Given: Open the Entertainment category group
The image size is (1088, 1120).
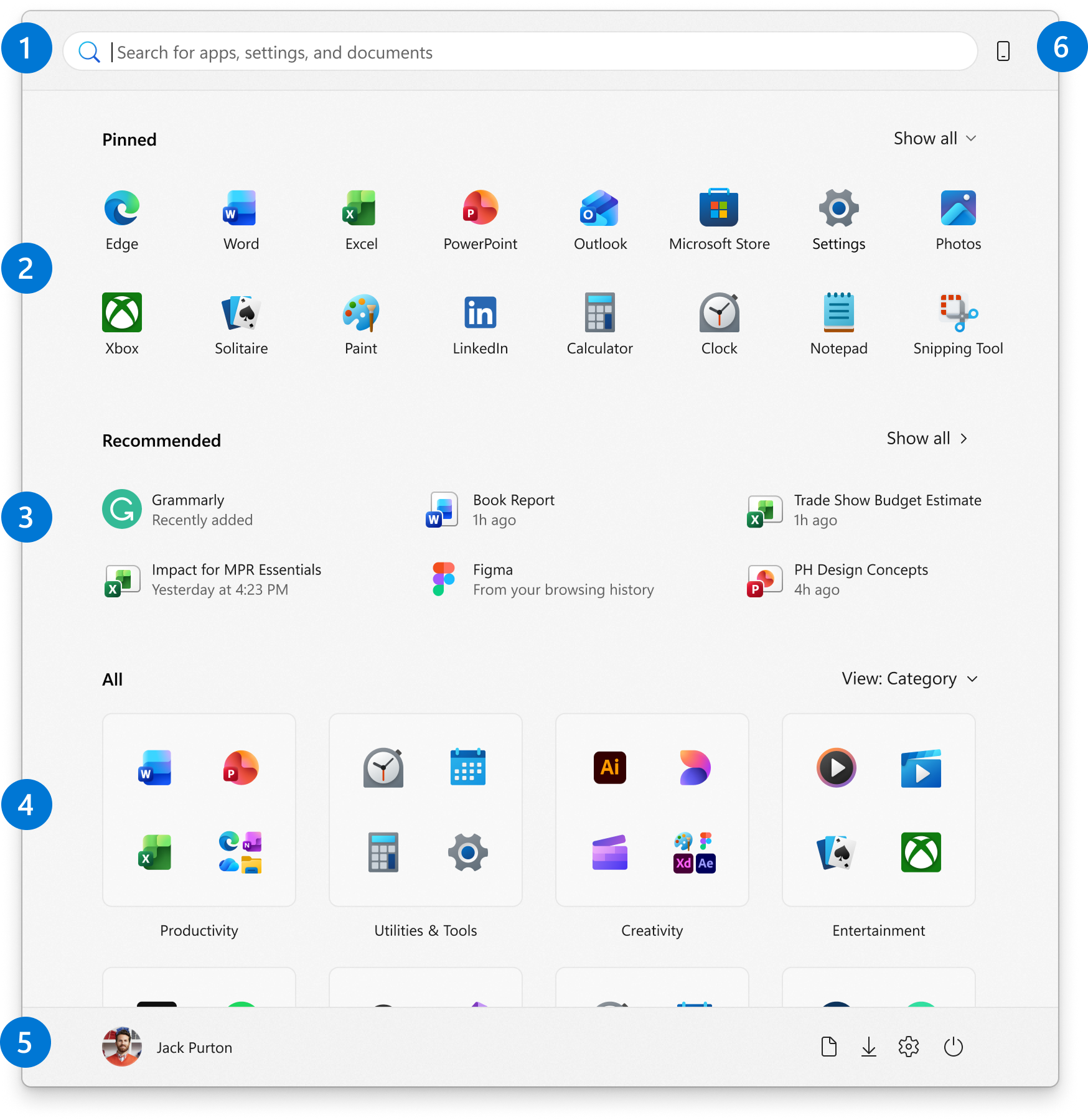Looking at the screenshot, I should pyautogui.click(x=878, y=810).
